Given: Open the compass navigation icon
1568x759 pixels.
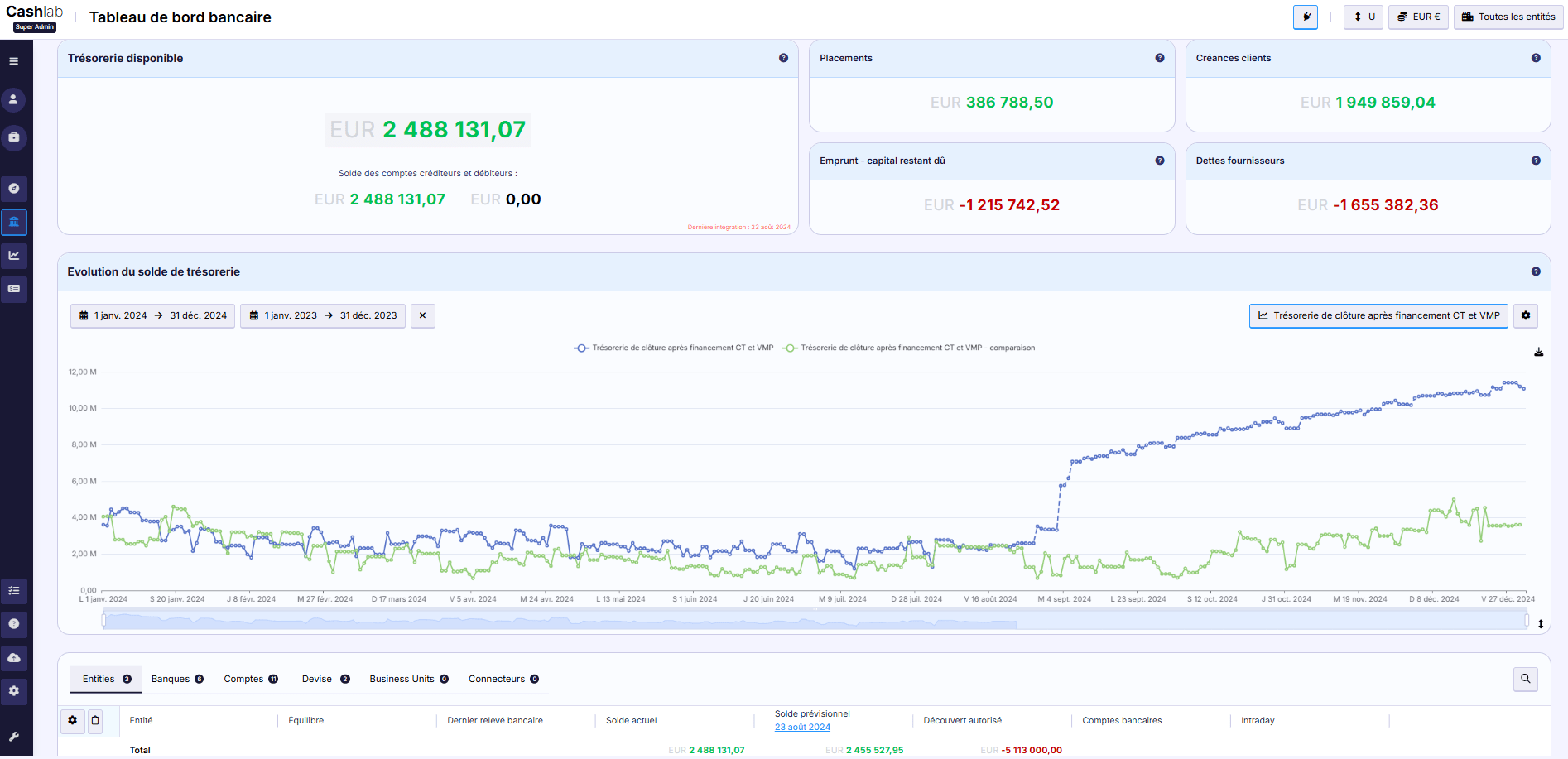Looking at the screenshot, I should click(x=13, y=189).
